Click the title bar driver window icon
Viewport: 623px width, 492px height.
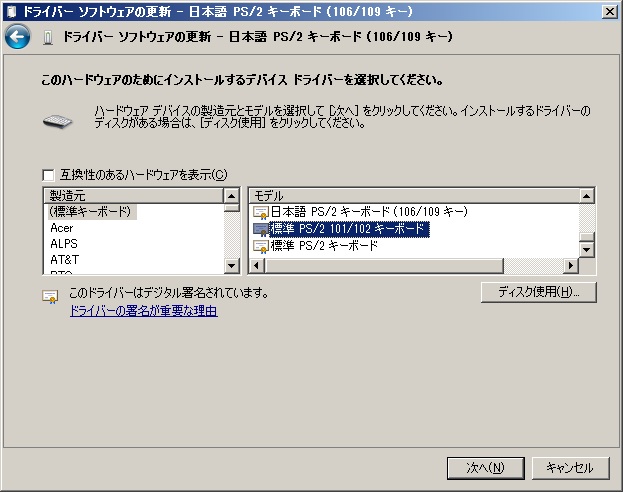11,11
